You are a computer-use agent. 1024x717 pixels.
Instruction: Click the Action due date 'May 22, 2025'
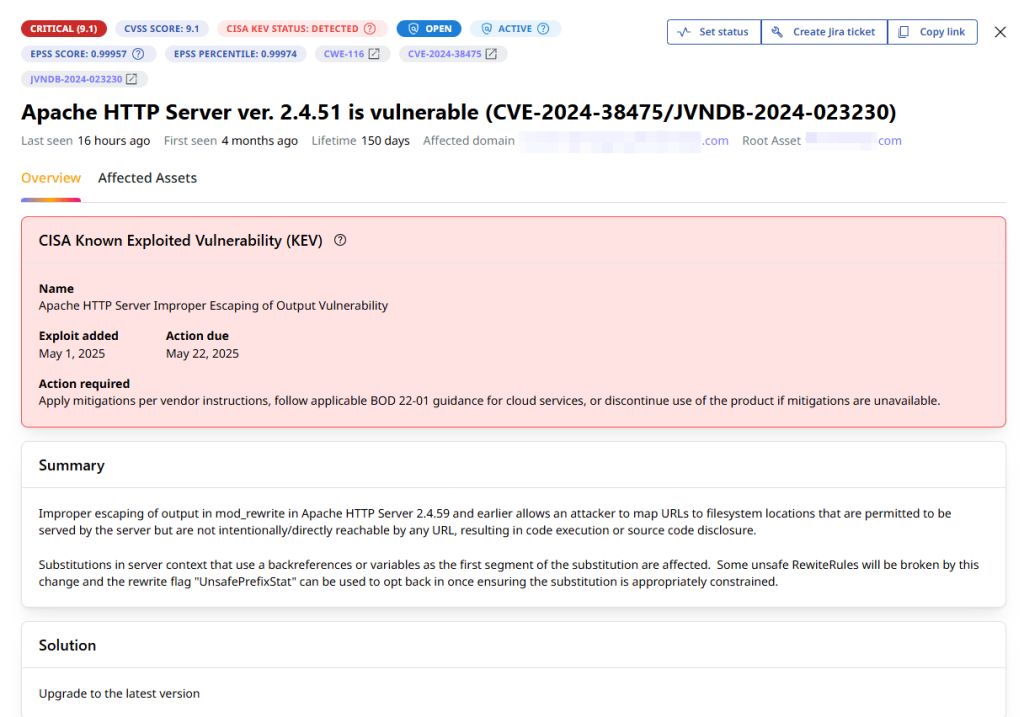tap(202, 353)
